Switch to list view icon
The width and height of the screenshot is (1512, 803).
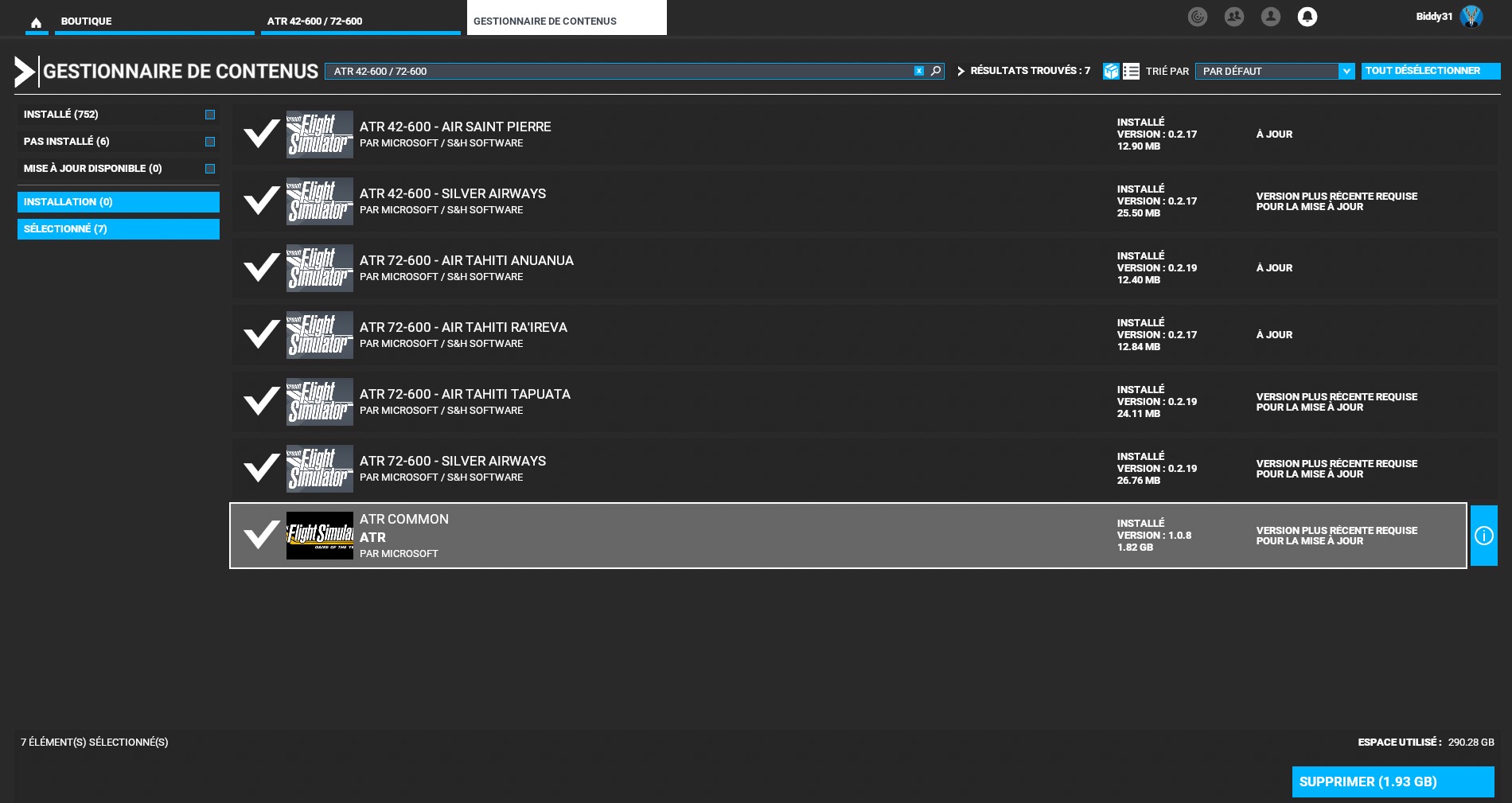click(x=1131, y=71)
